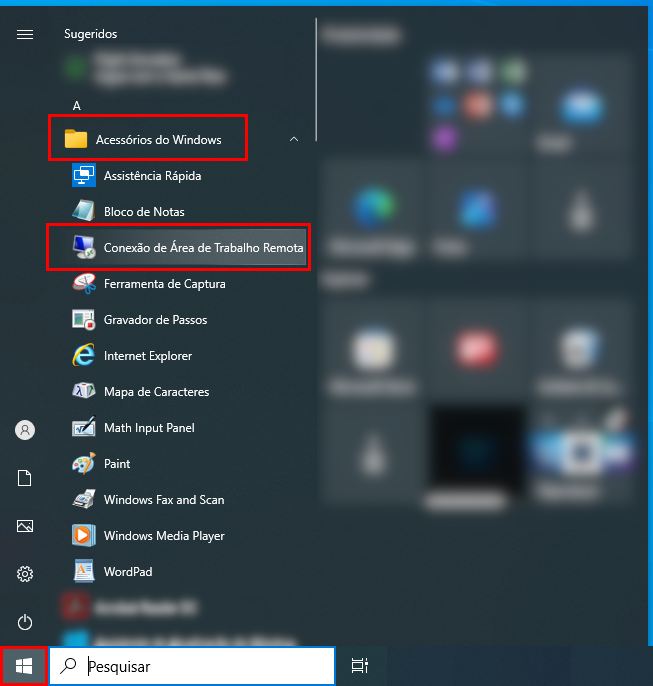Click the Ferramenta de Captura scissors icon
This screenshot has height=686, width=653.
point(84,284)
